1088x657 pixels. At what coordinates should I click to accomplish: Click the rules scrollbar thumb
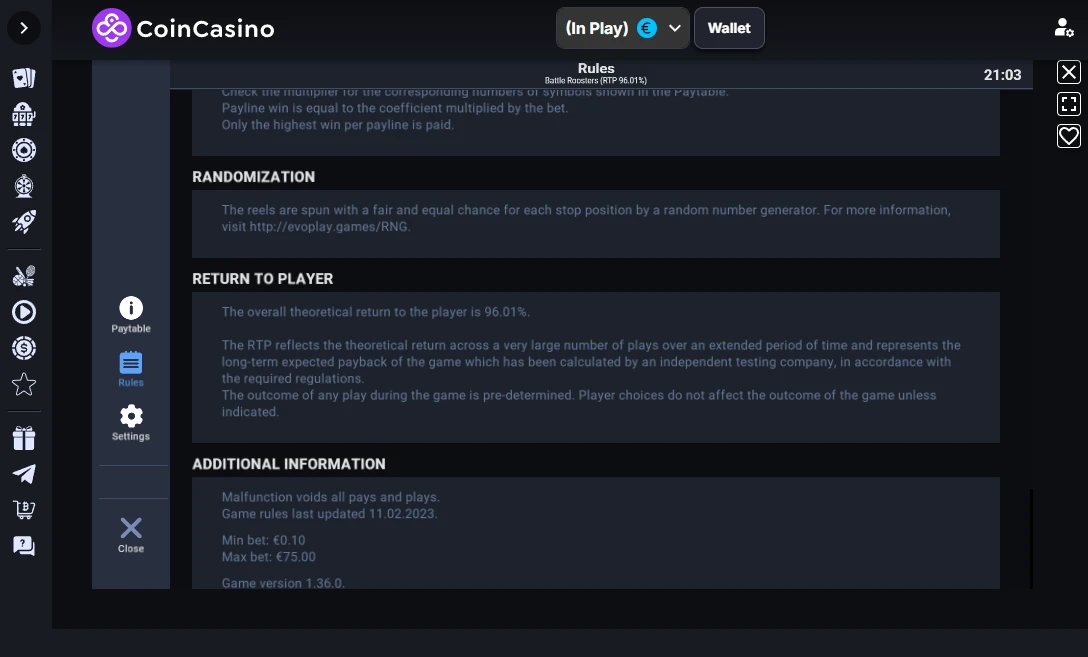[1032, 538]
